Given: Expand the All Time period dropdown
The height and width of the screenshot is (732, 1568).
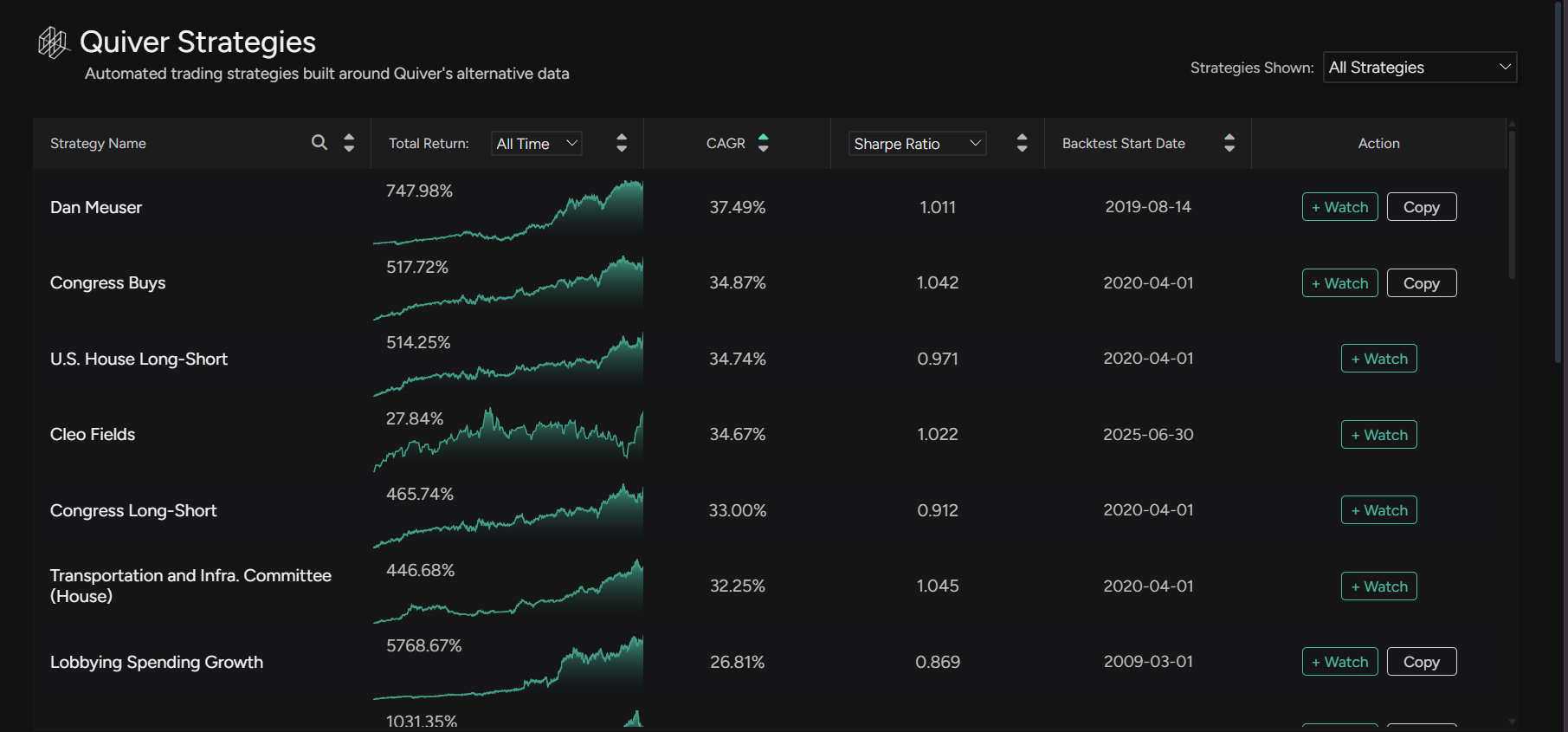Looking at the screenshot, I should (x=536, y=144).
